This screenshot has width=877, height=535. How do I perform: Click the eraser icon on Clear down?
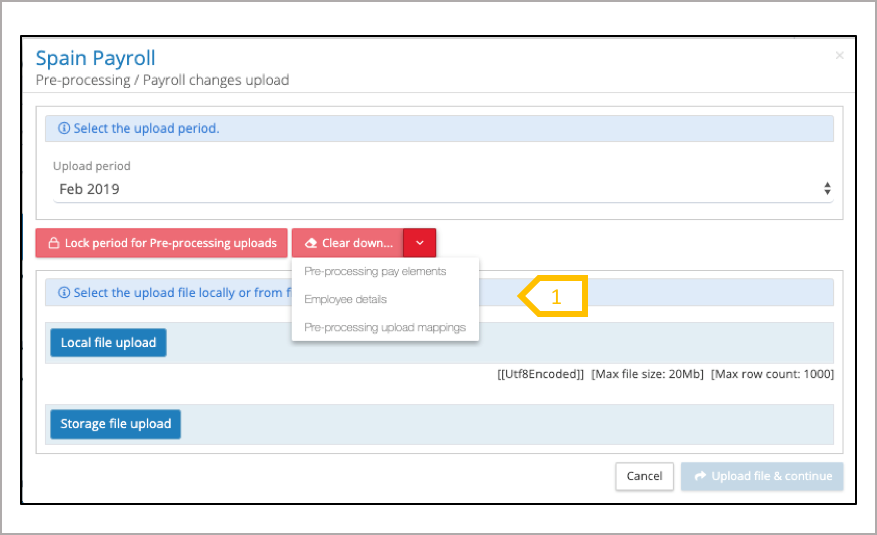tap(311, 243)
